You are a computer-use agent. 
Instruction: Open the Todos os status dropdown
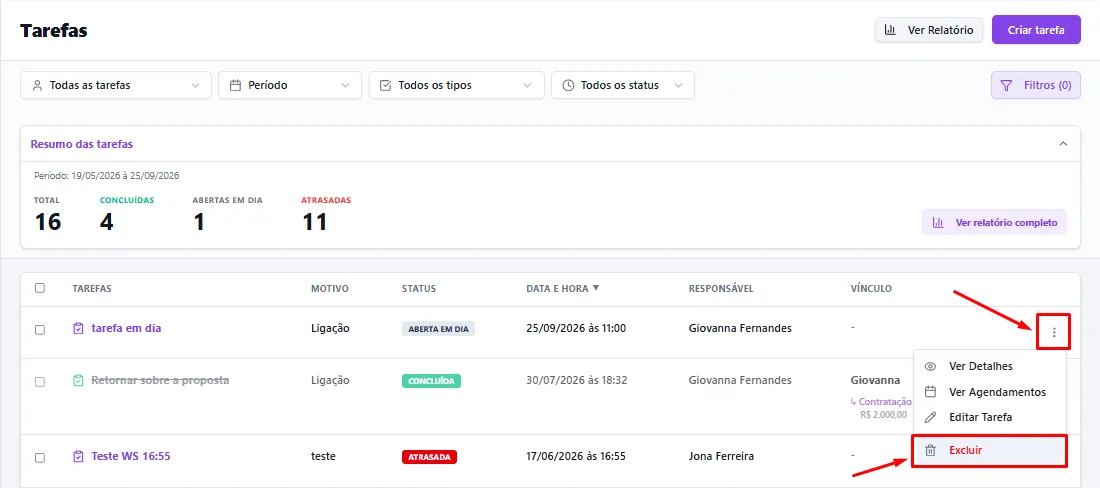[x=623, y=85]
